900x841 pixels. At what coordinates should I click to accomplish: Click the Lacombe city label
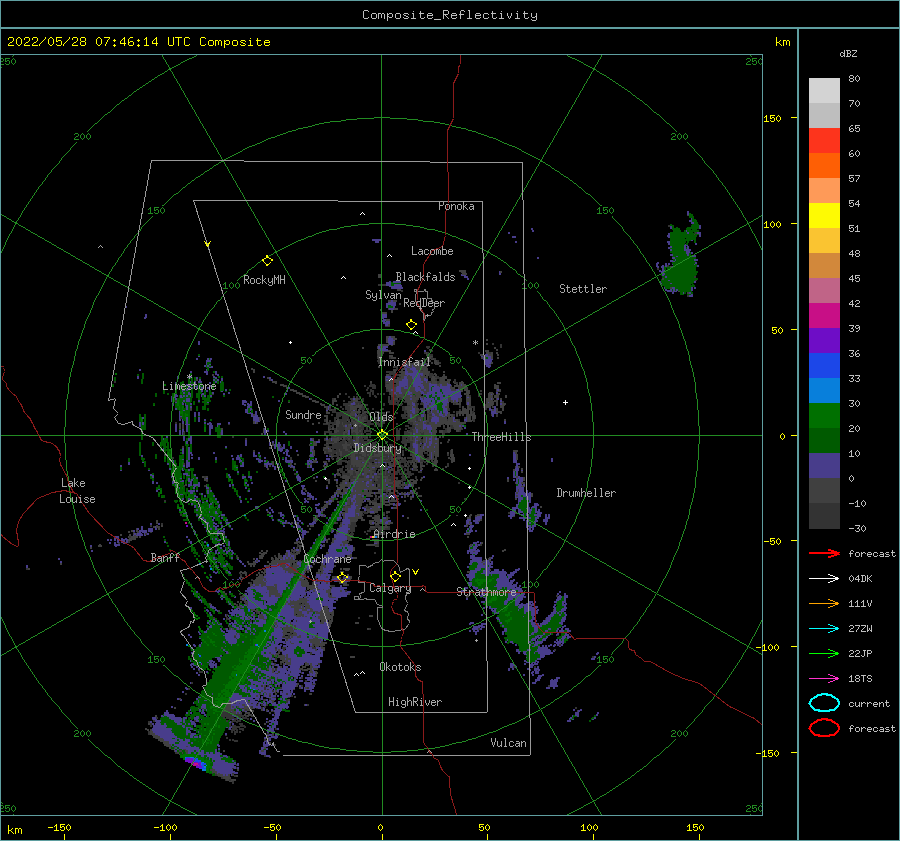click(432, 251)
